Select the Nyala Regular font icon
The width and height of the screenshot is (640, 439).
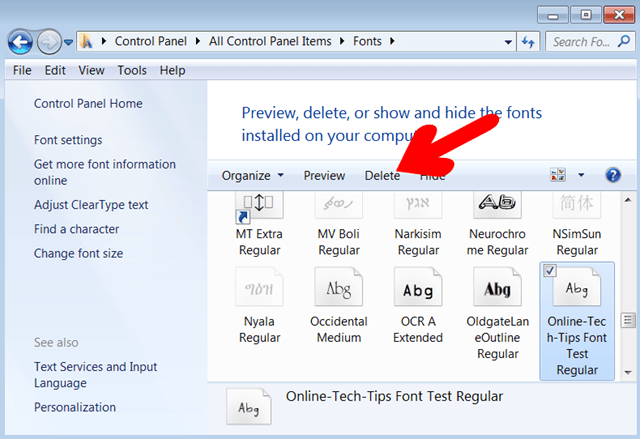click(259, 287)
